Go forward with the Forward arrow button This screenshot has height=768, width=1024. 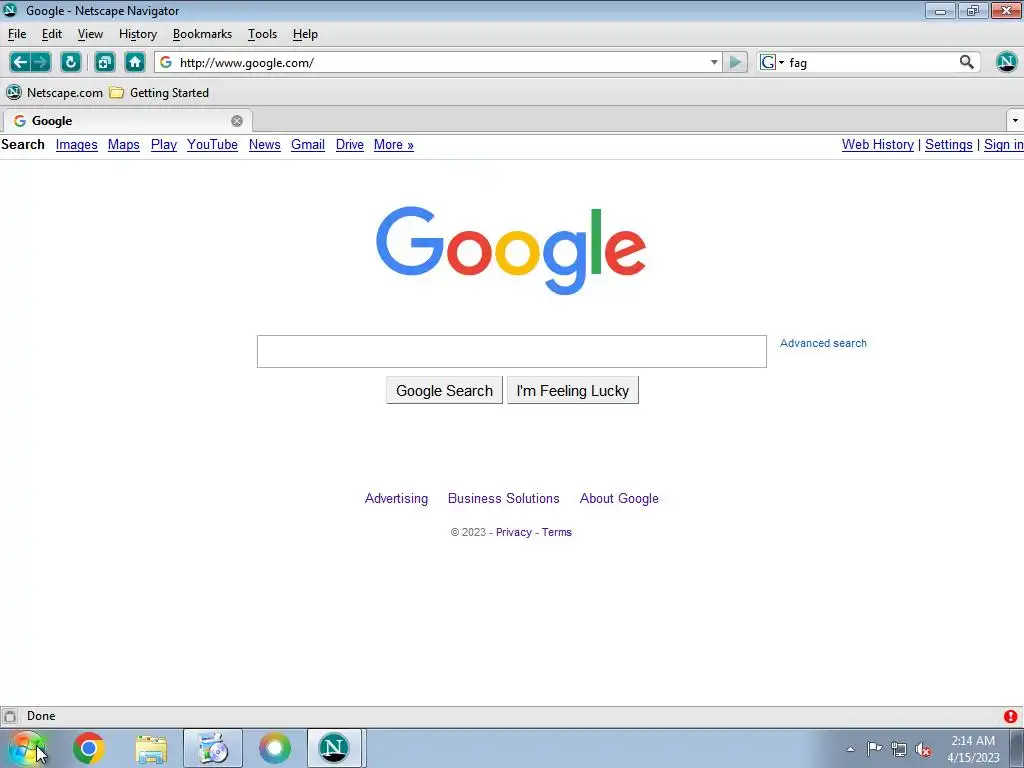[40, 63]
